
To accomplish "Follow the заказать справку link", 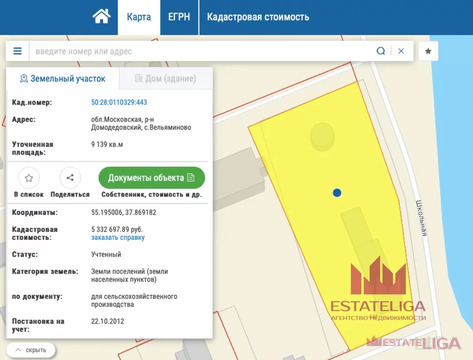I will (x=118, y=238).
